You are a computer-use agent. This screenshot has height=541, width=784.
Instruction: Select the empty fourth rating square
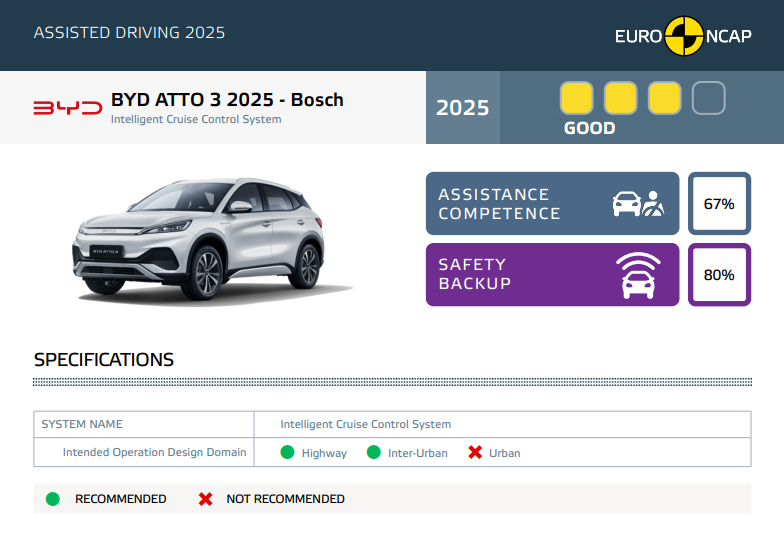708,98
